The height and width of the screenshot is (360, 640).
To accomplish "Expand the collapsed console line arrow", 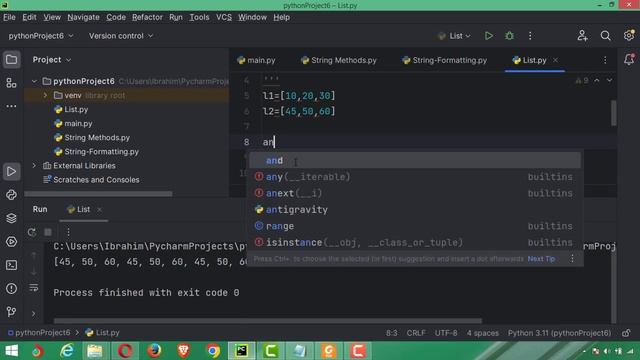I will click(33, 313).
